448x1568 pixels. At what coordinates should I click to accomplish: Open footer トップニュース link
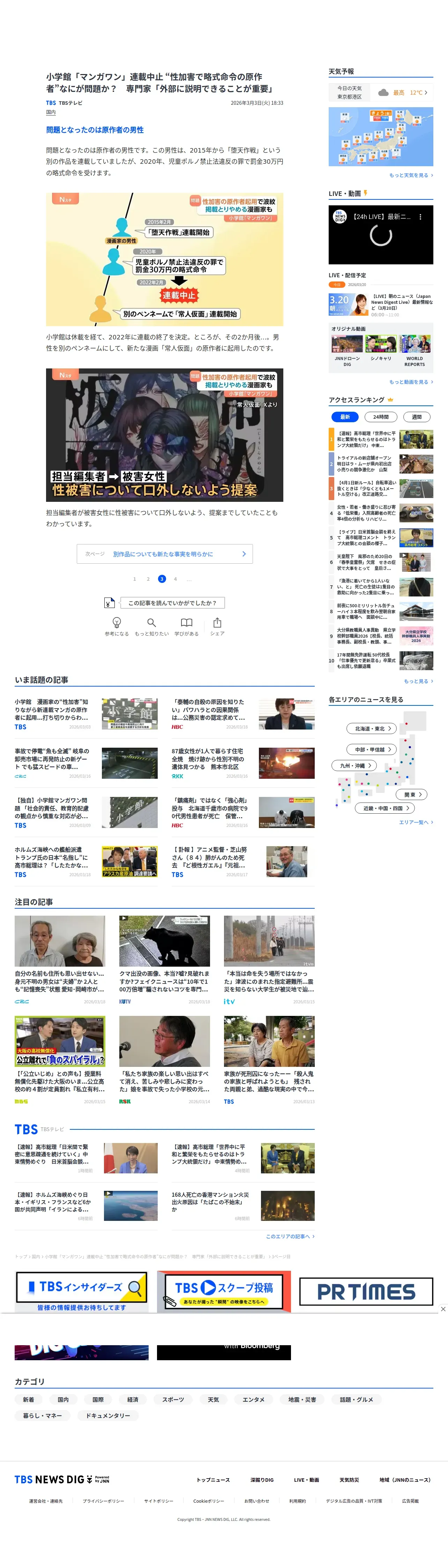point(214,1480)
